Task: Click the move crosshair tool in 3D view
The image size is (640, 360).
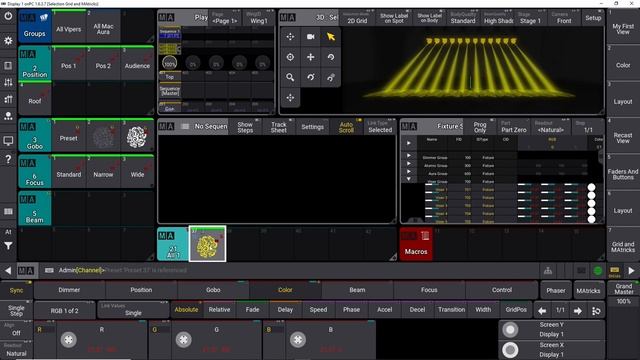Action: 290,37
